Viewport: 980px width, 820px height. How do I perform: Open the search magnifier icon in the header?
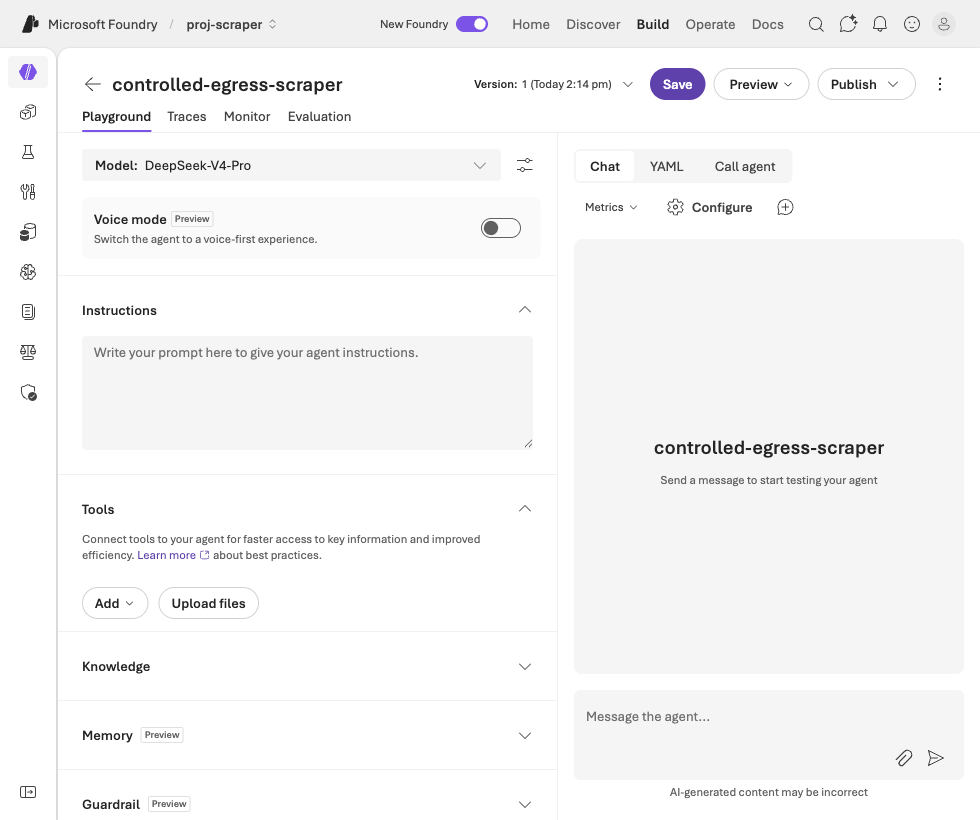tap(816, 24)
